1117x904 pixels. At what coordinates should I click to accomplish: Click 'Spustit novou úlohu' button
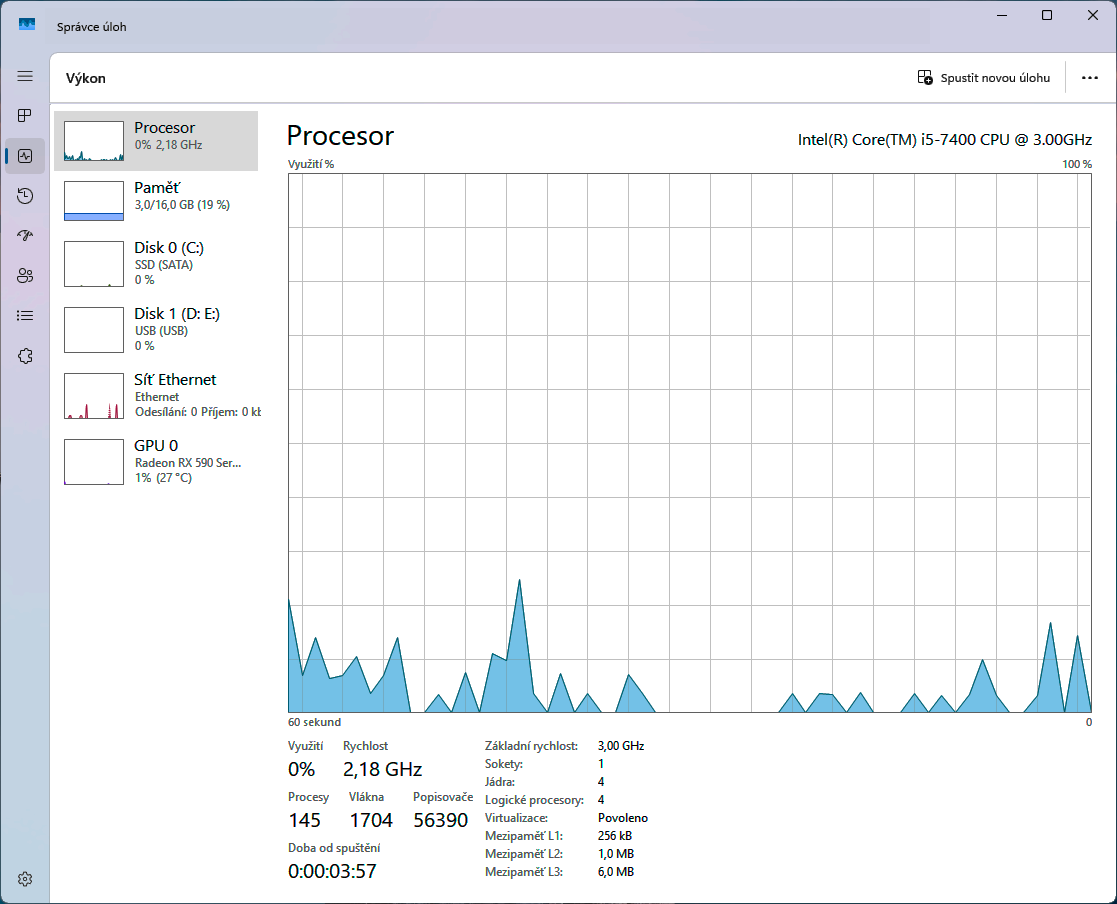point(984,78)
